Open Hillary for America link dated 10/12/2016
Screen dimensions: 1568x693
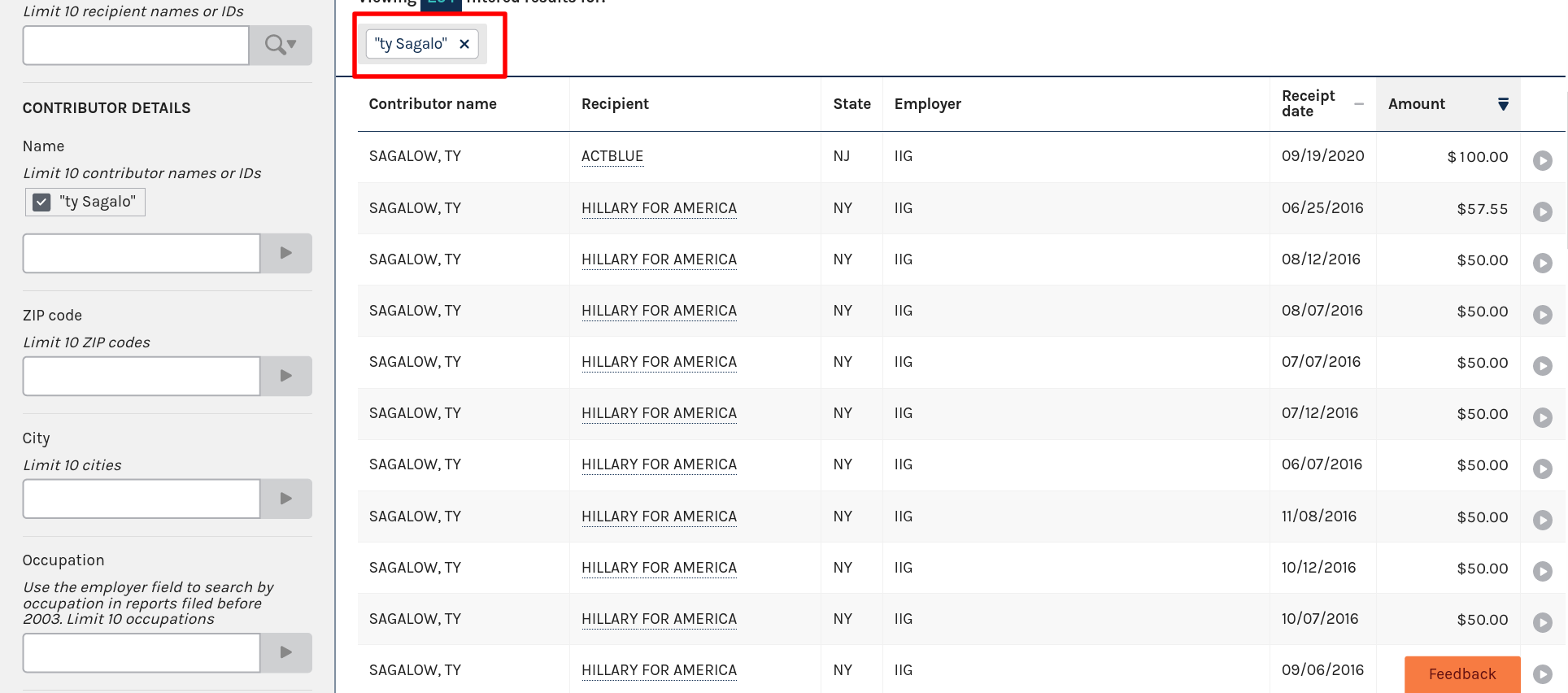pyautogui.click(x=659, y=568)
